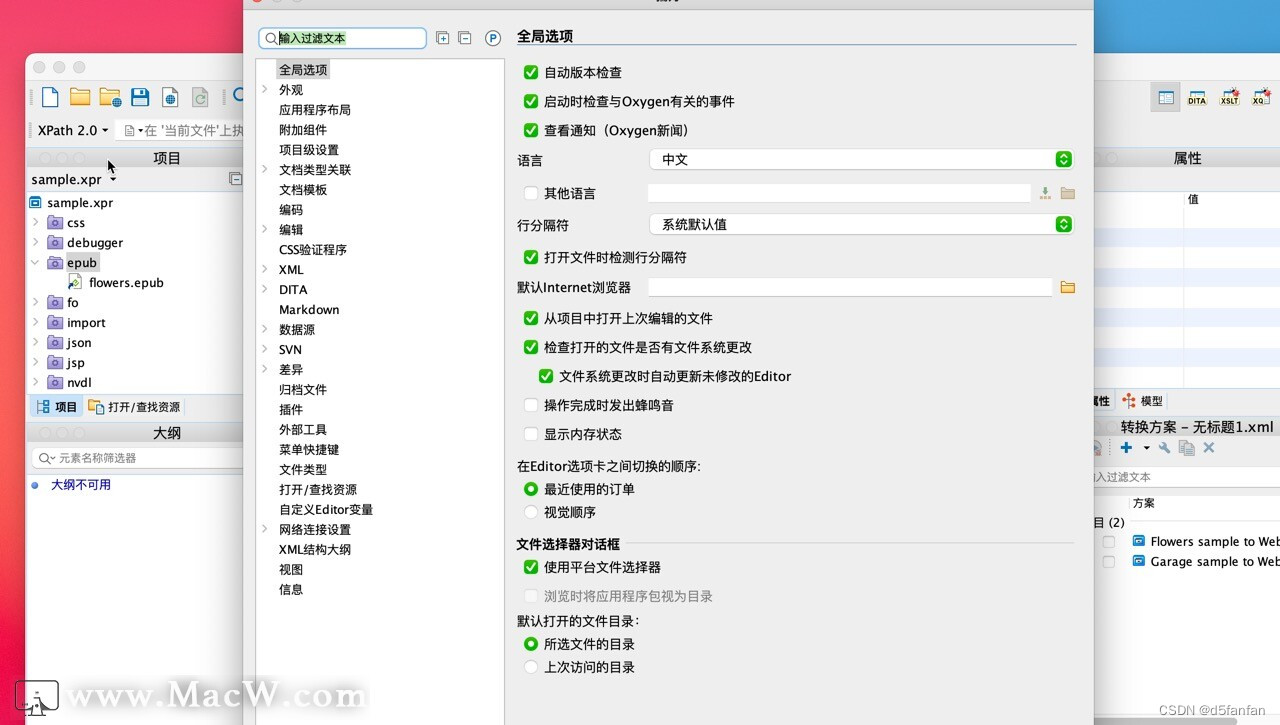The image size is (1280, 725).
Task: Click the filter text input field in preferences
Action: click(345, 37)
